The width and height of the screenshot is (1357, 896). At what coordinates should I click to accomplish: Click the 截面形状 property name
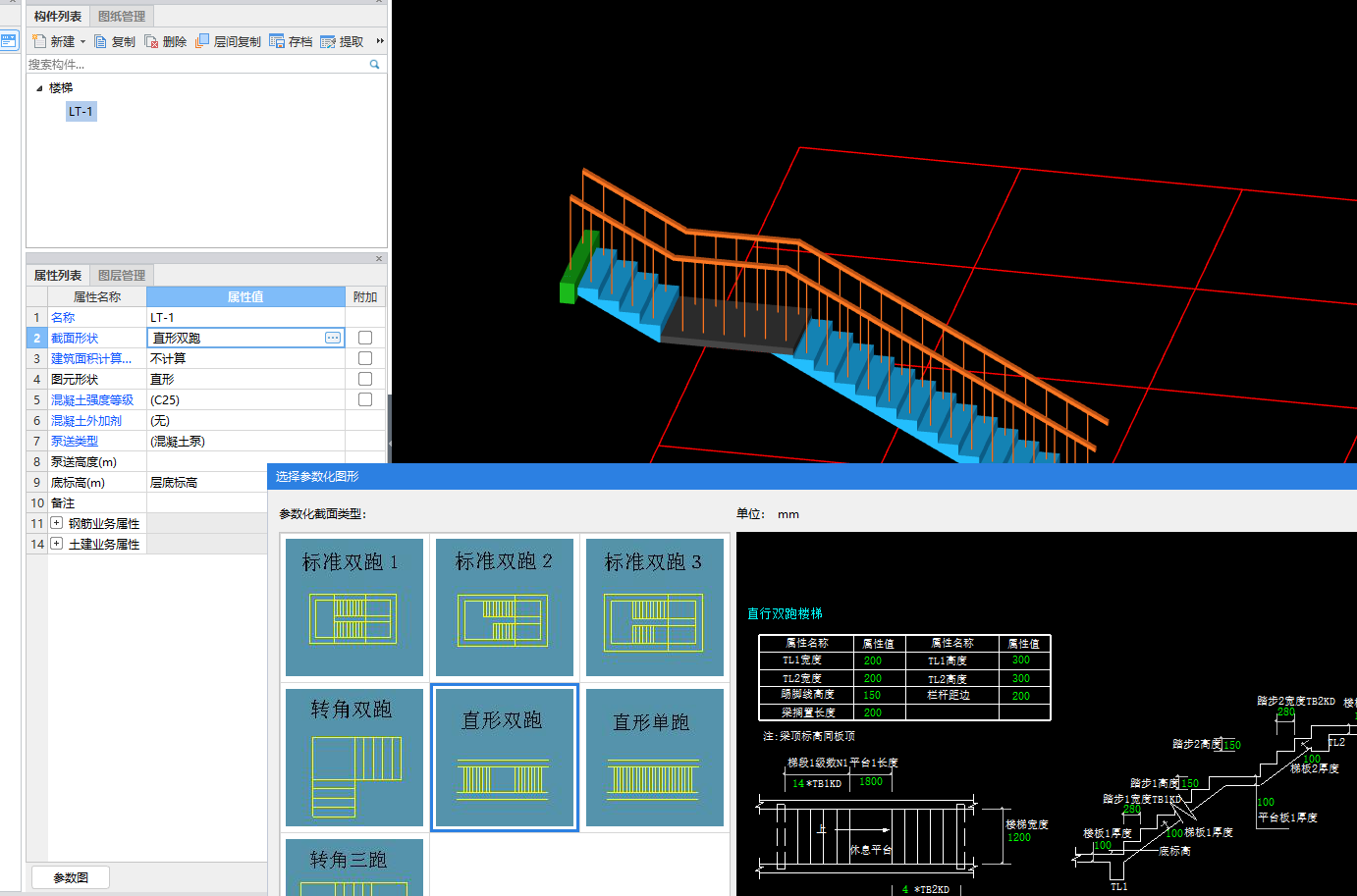click(75, 338)
